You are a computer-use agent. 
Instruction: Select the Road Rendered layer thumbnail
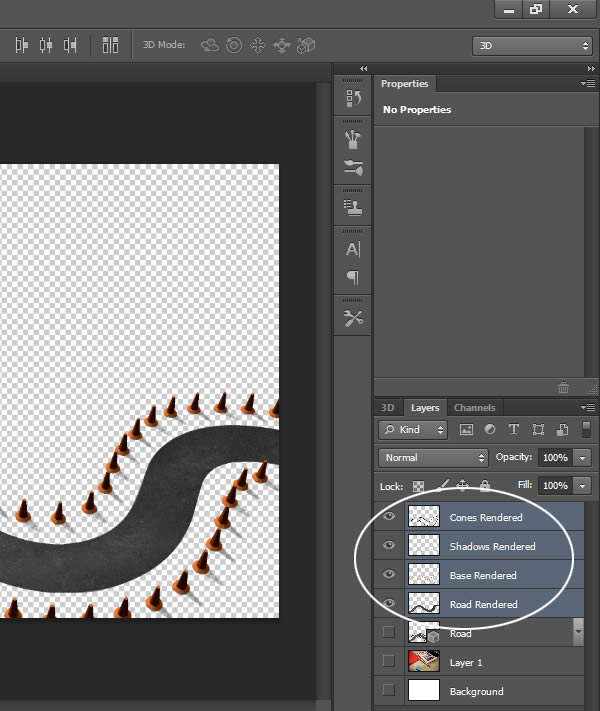point(424,603)
